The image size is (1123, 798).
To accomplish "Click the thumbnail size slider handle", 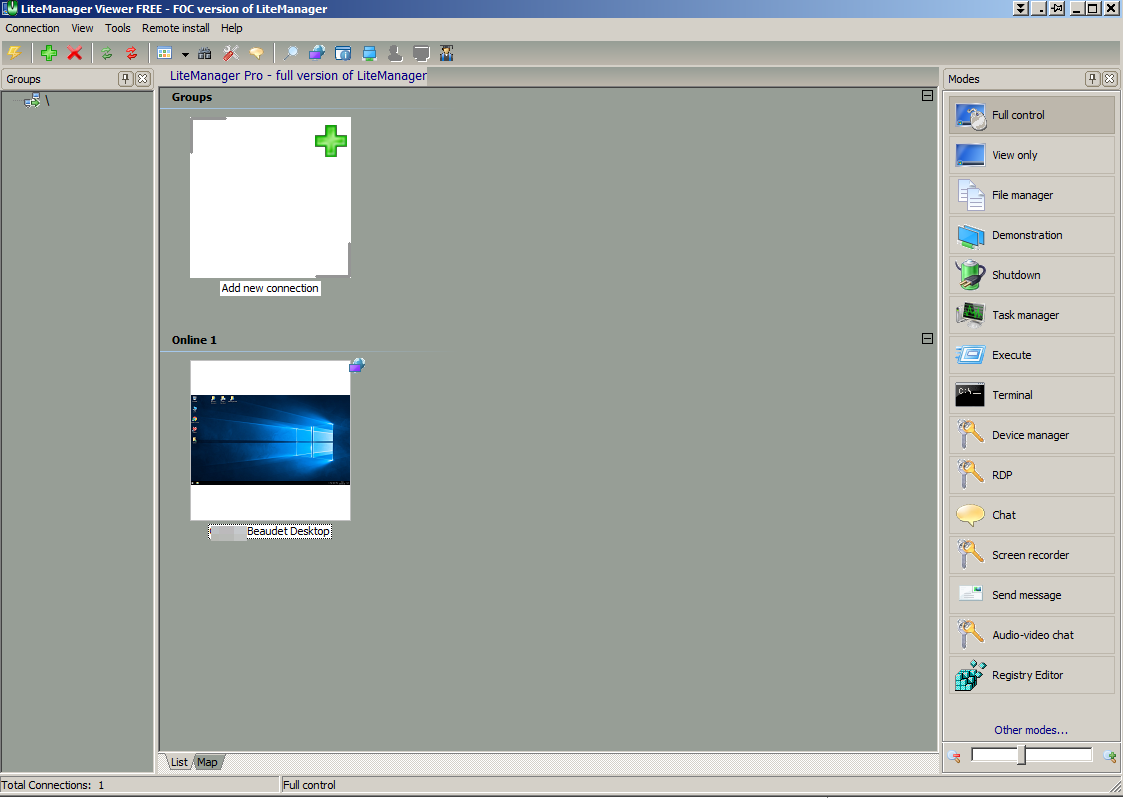I will (x=1021, y=755).
